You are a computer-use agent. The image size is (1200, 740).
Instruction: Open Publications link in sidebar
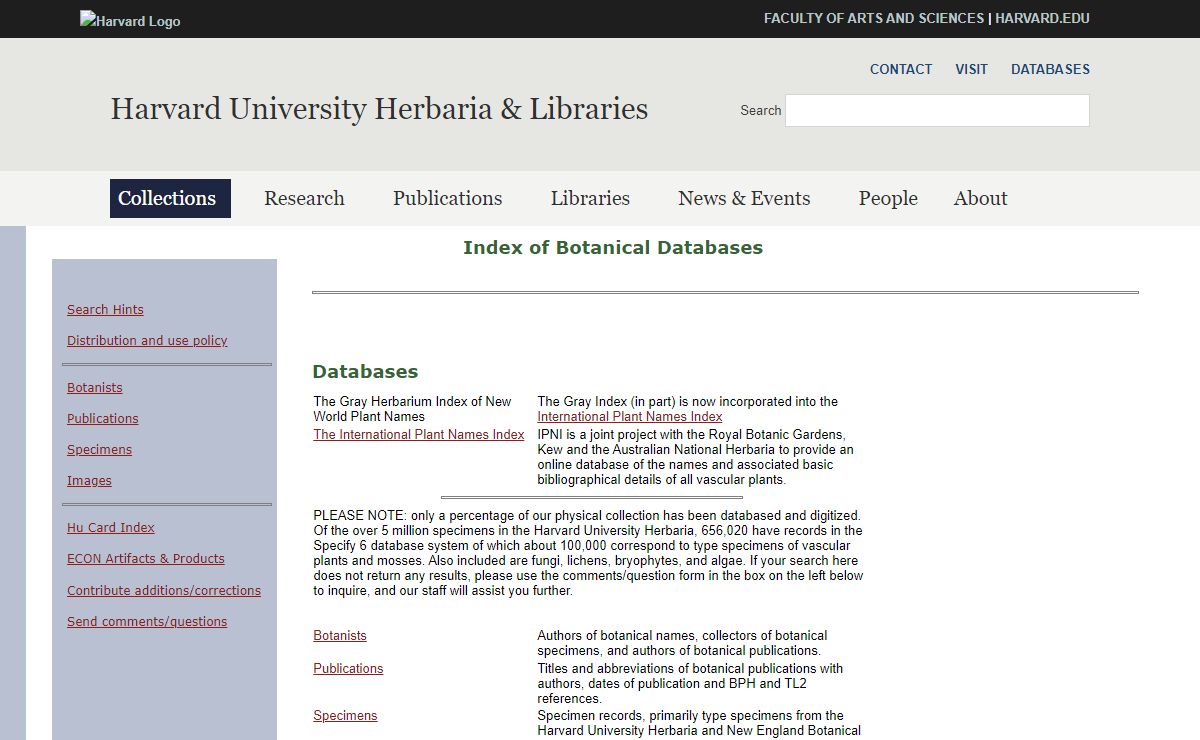tap(103, 418)
